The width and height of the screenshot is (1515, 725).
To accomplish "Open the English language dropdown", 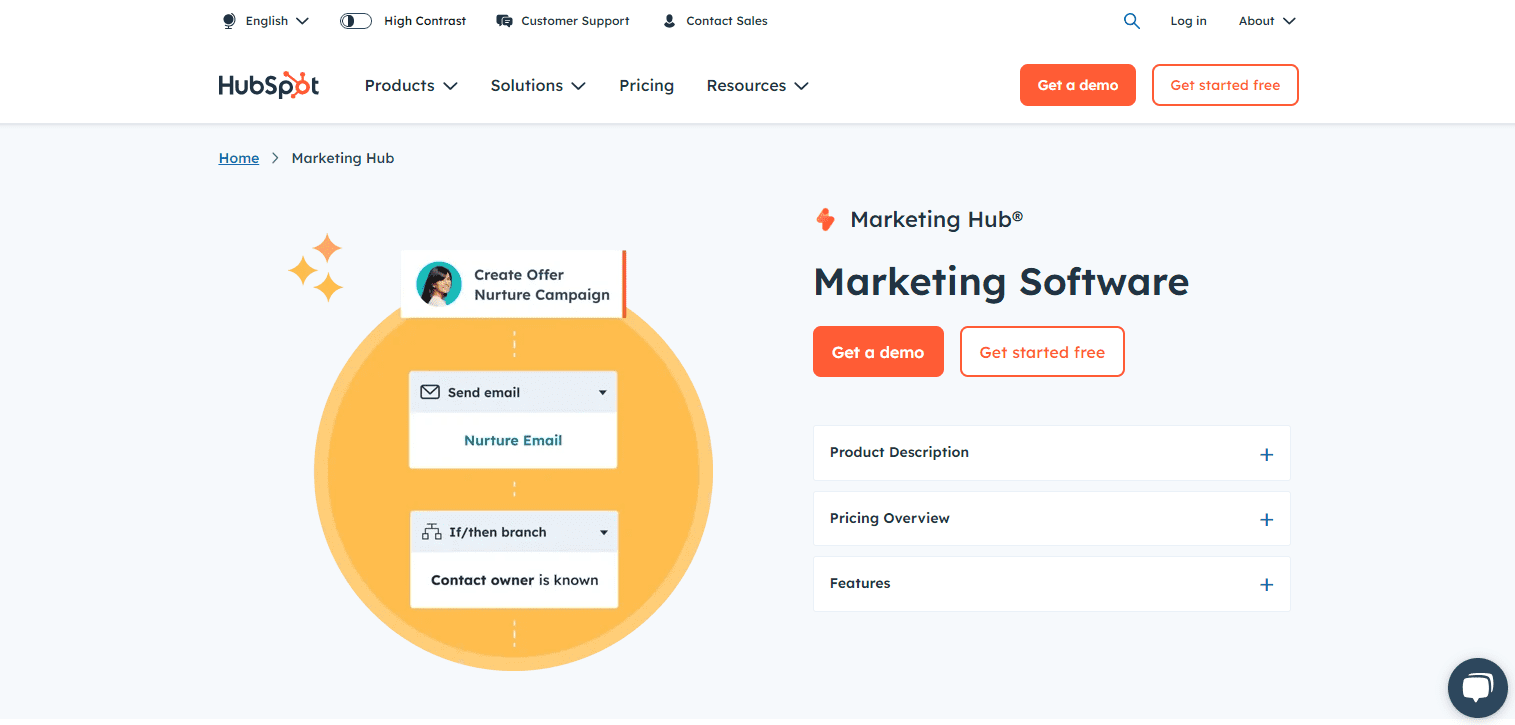I will pos(265,21).
